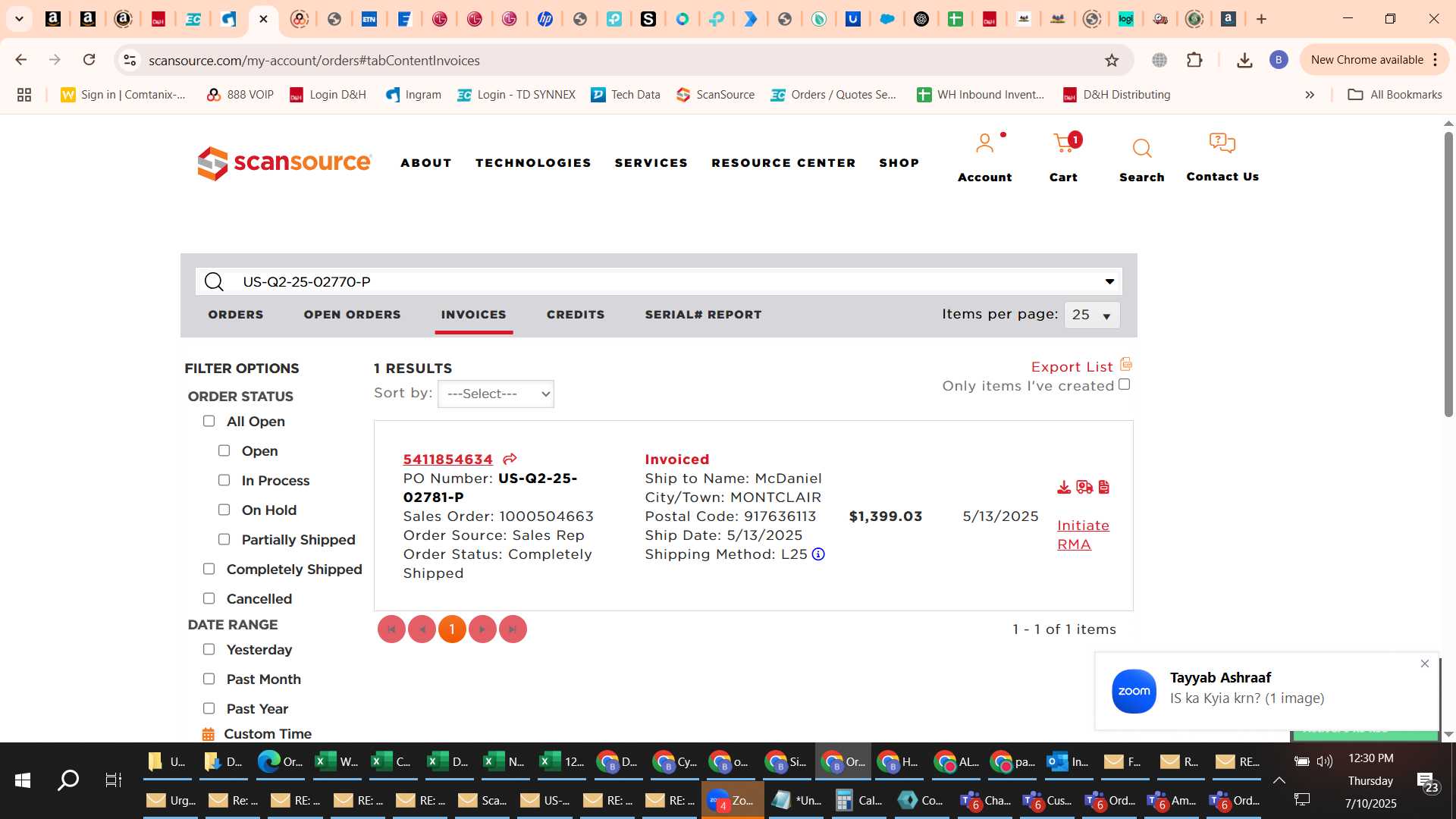Click the magnifier icon in order search box
The height and width of the screenshot is (819, 1456).
pos(215,282)
